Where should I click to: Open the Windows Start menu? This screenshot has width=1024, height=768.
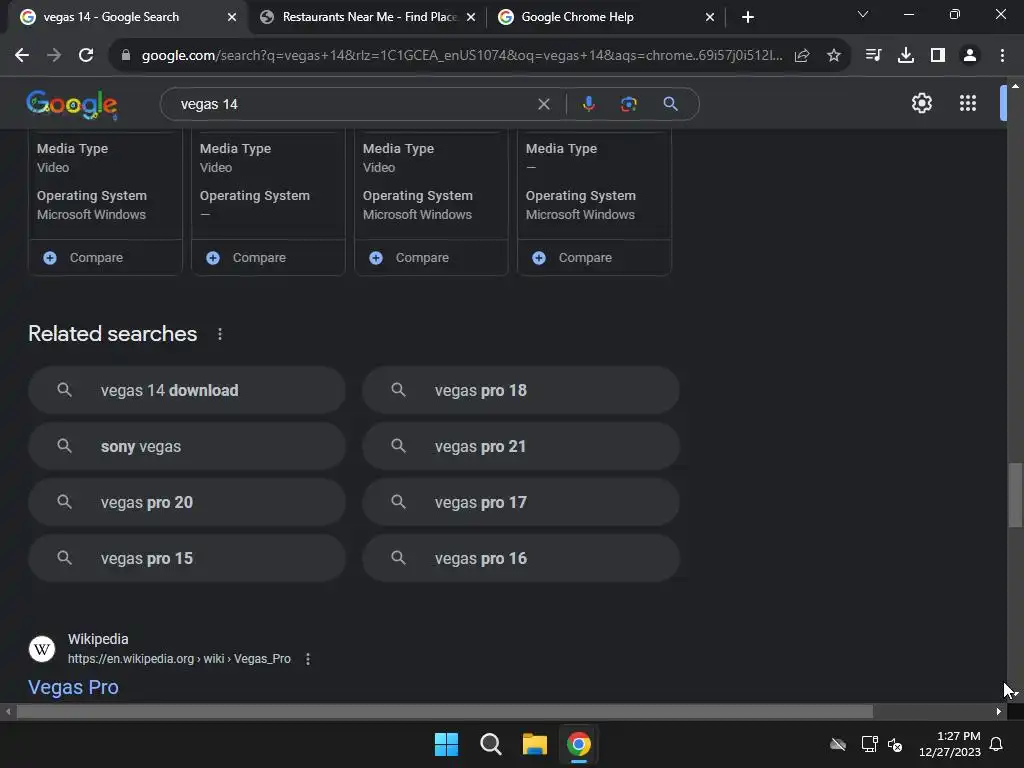[x=447, y=744]
